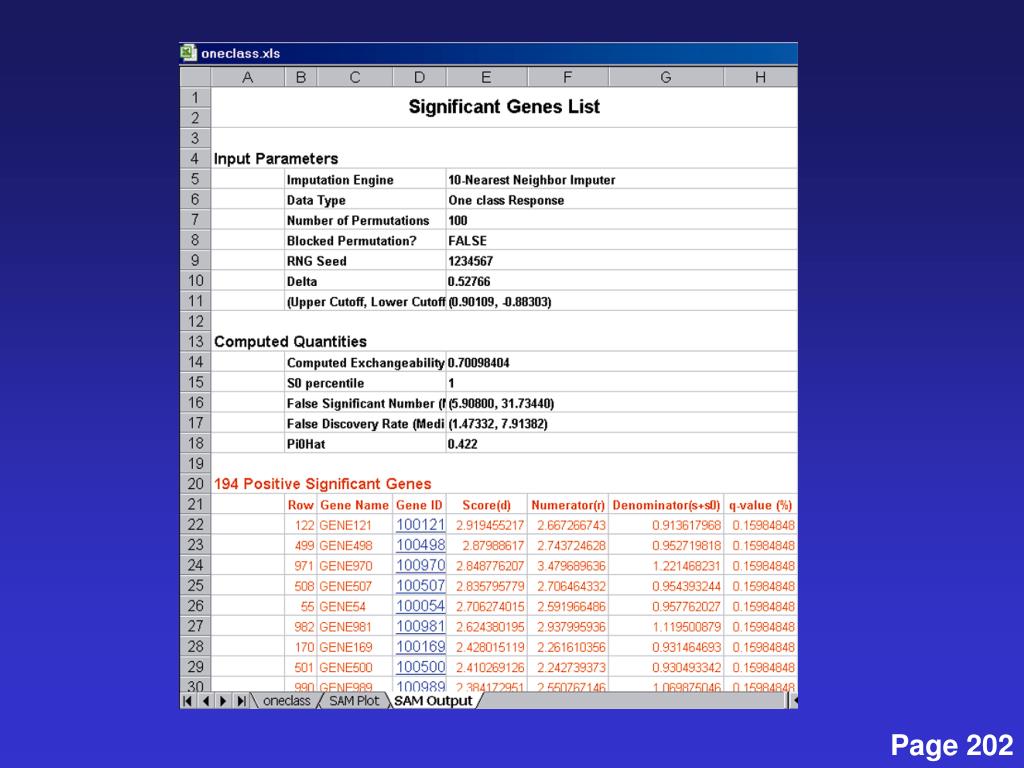The image size is (1024, 768).
Task: Select column F header
Action: [x=568, y=77]
